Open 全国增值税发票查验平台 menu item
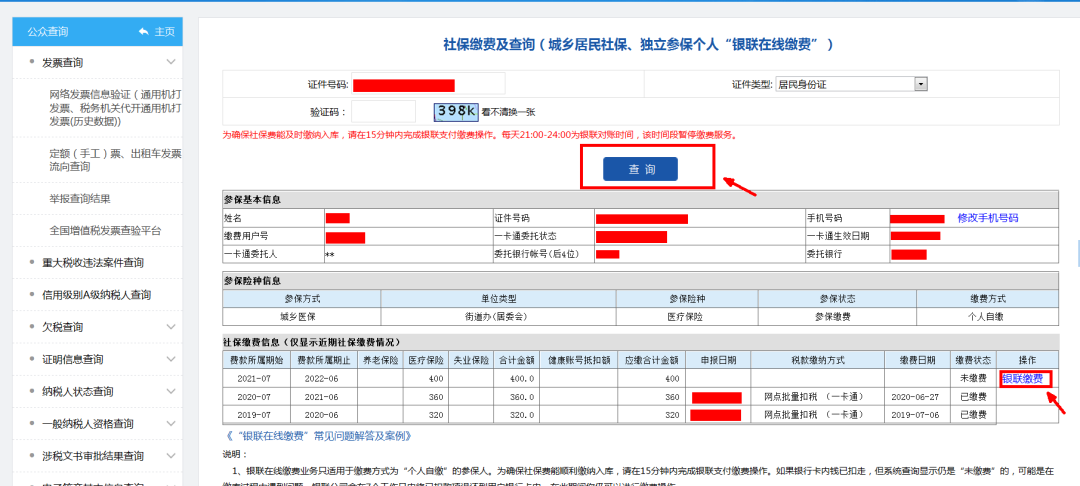 [x=105, y=231]
